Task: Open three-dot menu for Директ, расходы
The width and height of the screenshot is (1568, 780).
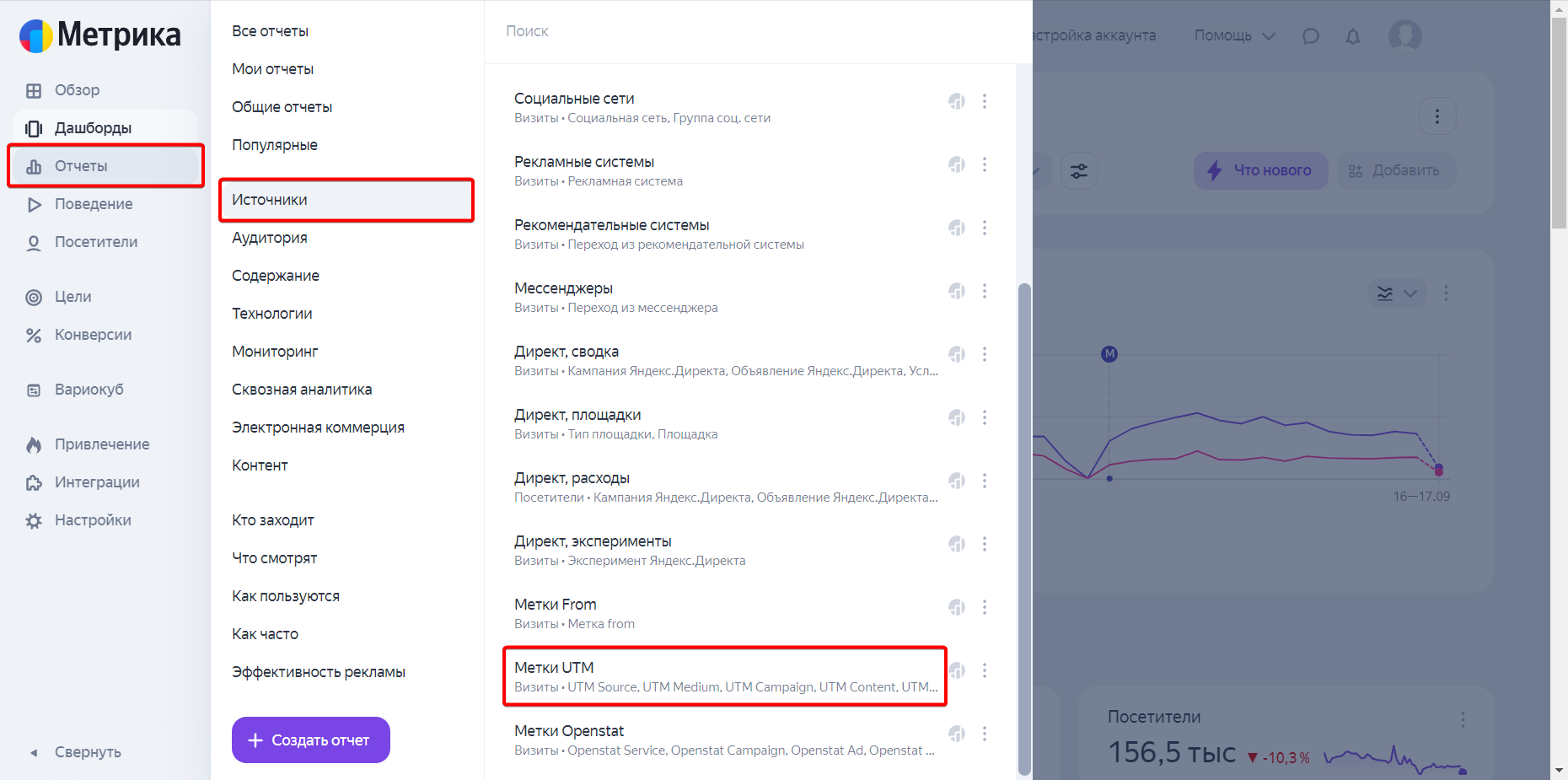Action: tap(985, 481)
